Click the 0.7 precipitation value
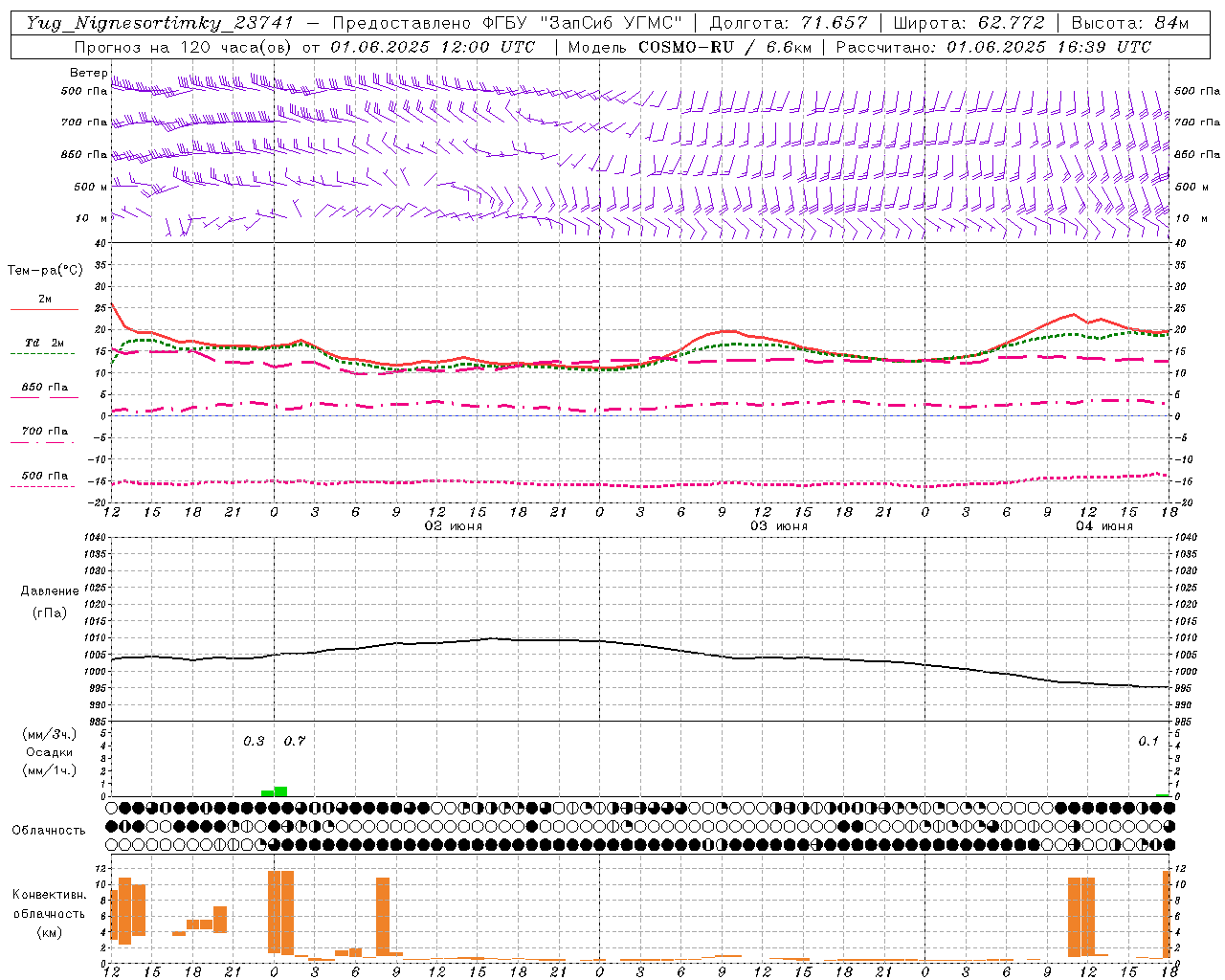 (294, 741)
